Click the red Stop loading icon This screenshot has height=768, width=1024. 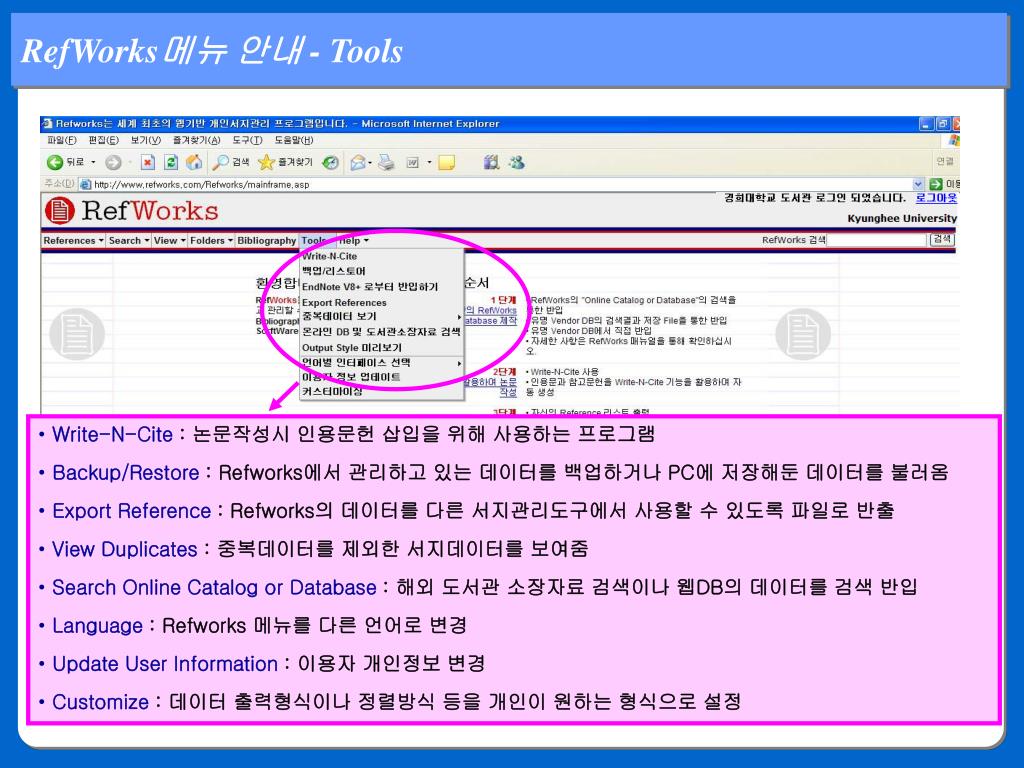click(x=148, y=162)
